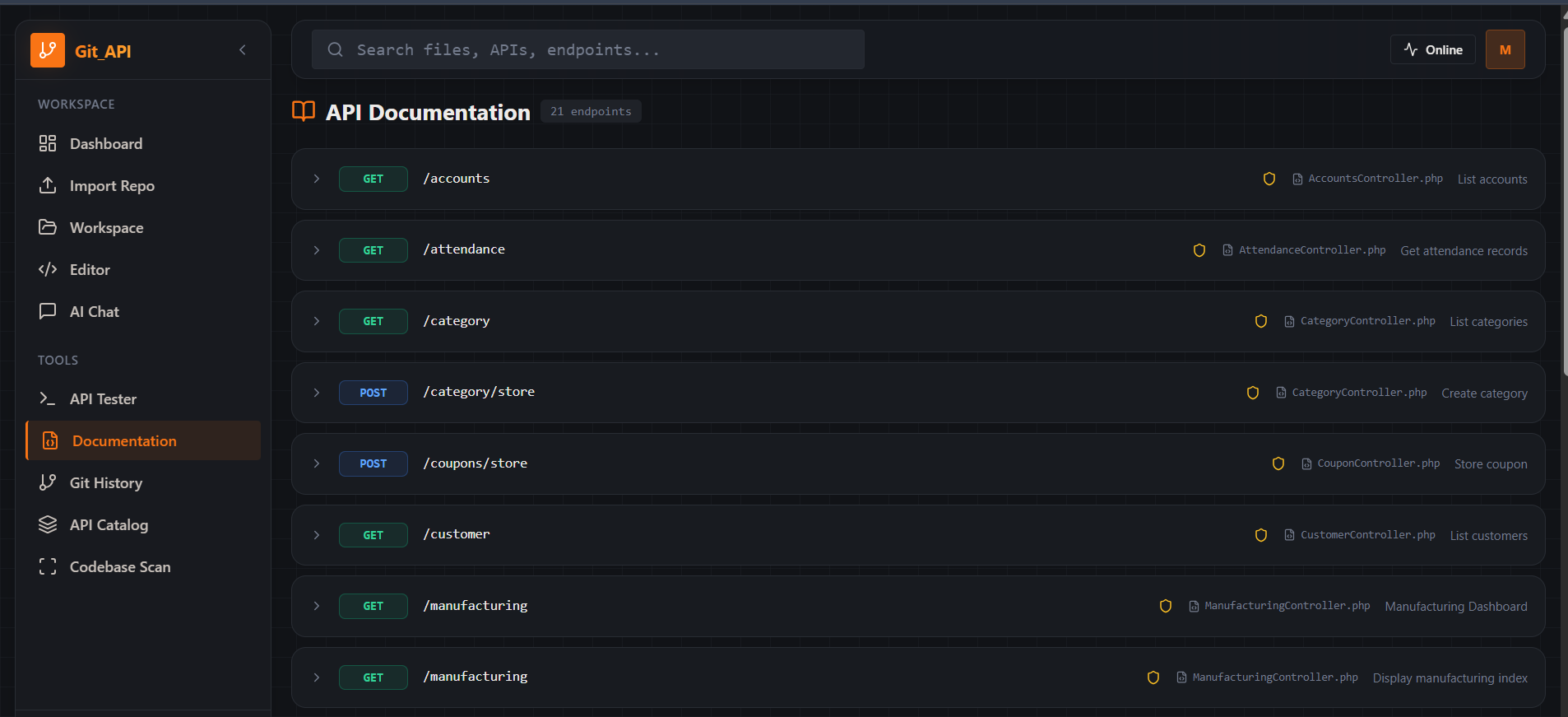Screen dimensions: 1568x717
Task: Focus the Search files, APIs, endpoints field
Action: [x=587, y=49]
